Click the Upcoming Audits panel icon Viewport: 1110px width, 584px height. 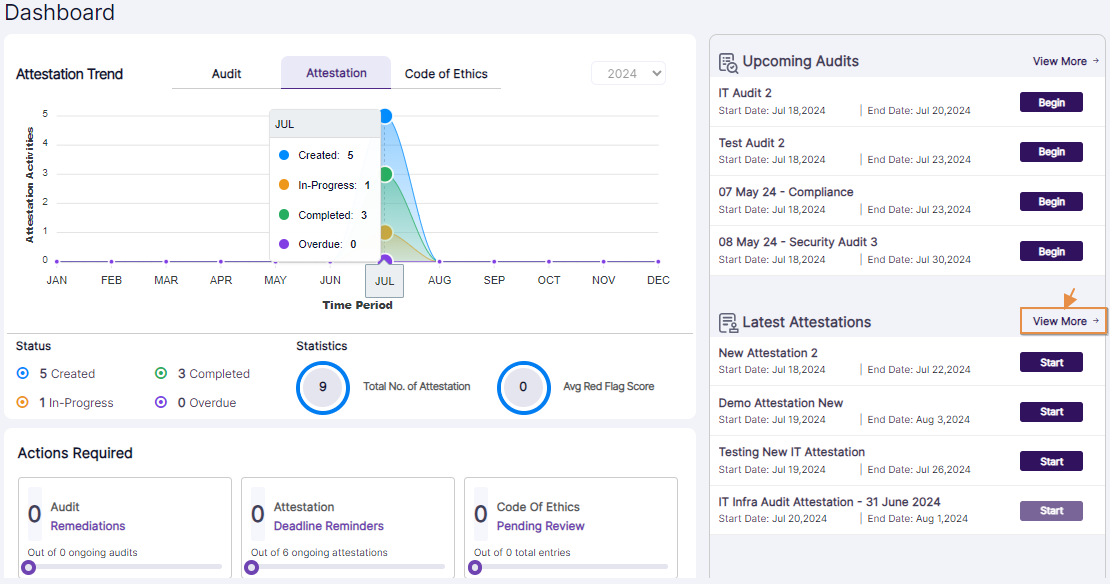pyautogui.click(x=728, y=62)
